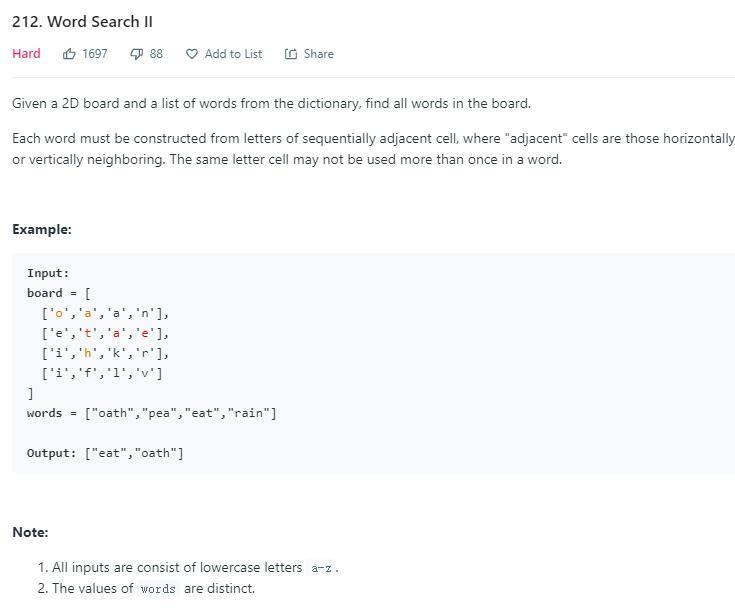Image resolution: width=735 pixels, height=615 pixels.
Task: Click the 1697 likes count
Action: tap(95, 54)
